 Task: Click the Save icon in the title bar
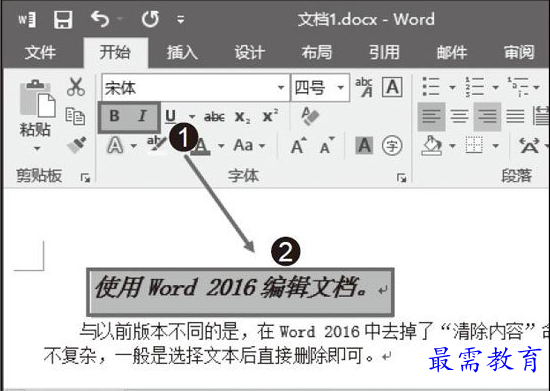click(63, 19)
